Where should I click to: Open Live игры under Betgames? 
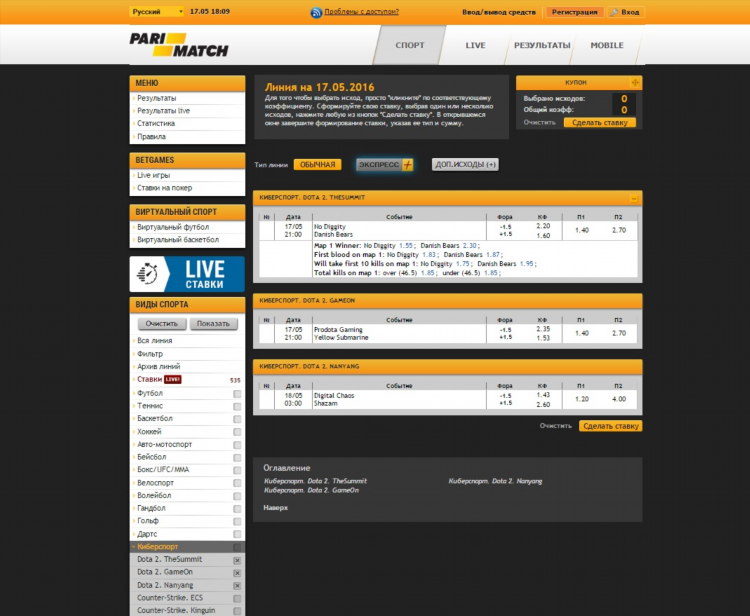pos(154,176)
